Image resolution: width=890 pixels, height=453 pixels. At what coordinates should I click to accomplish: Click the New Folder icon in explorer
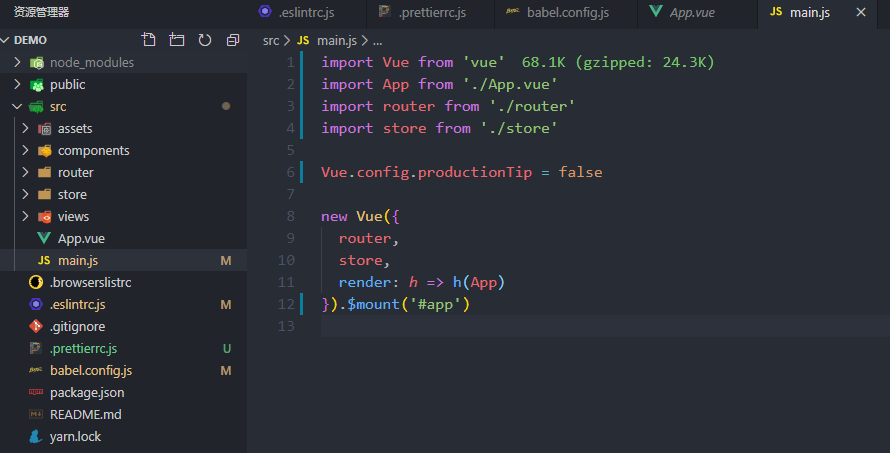pos(177,40)
